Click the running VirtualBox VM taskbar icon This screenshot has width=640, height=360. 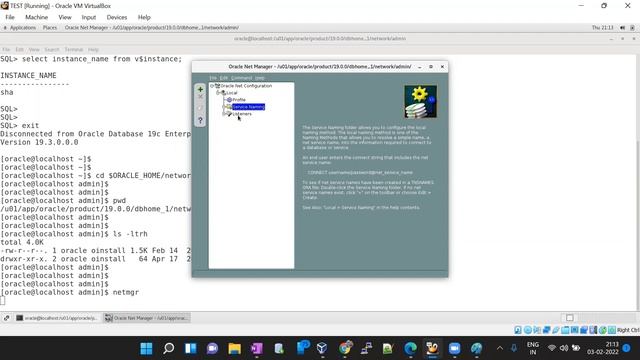[x=432, y=348]
